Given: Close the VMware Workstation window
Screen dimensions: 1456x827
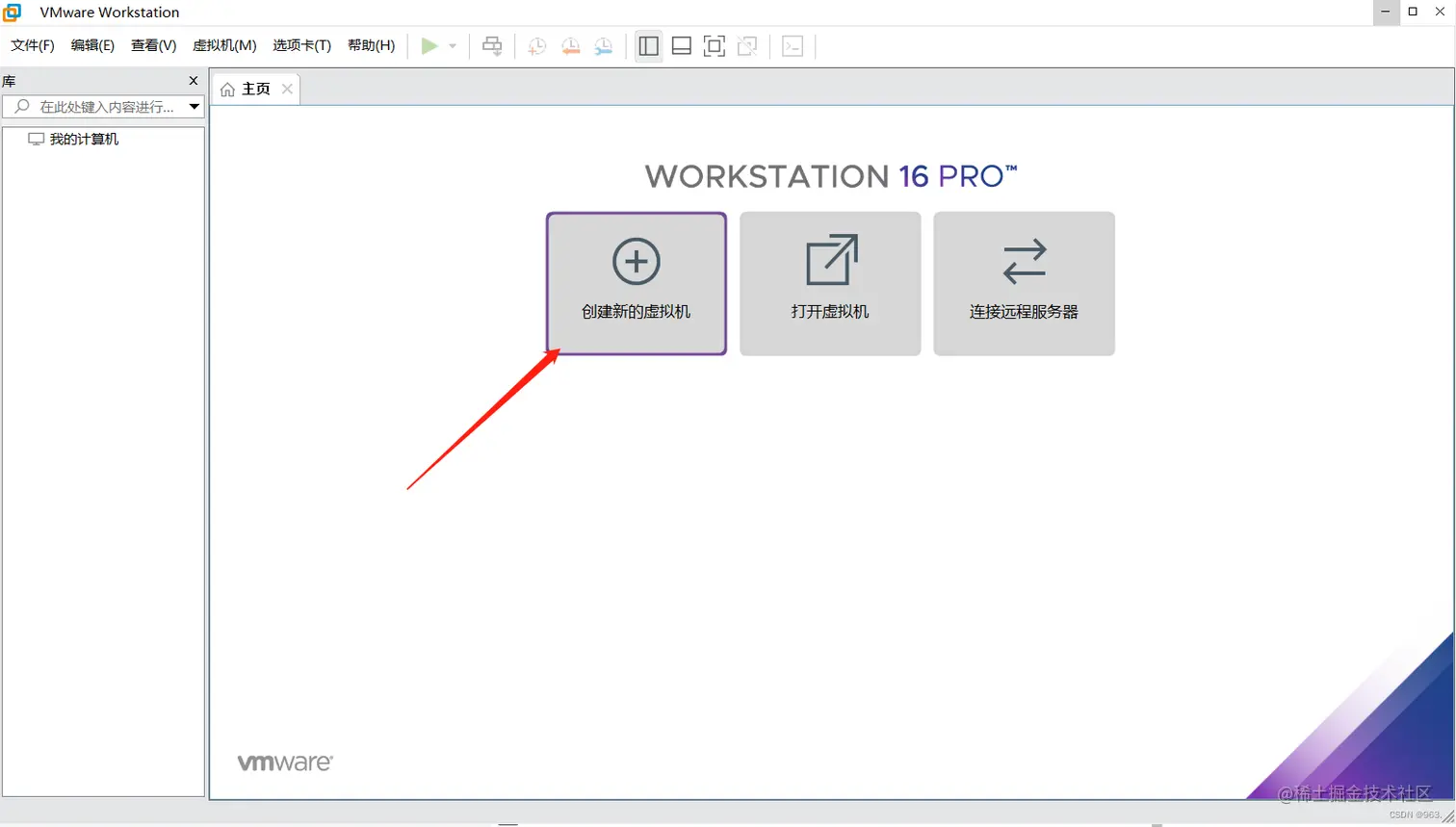Looking at the screenshot, I should coord(1440,12).
